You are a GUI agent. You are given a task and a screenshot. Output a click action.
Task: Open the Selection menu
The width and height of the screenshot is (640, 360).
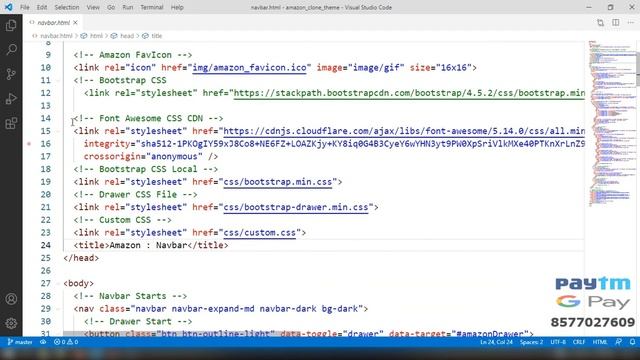[67, 7]
